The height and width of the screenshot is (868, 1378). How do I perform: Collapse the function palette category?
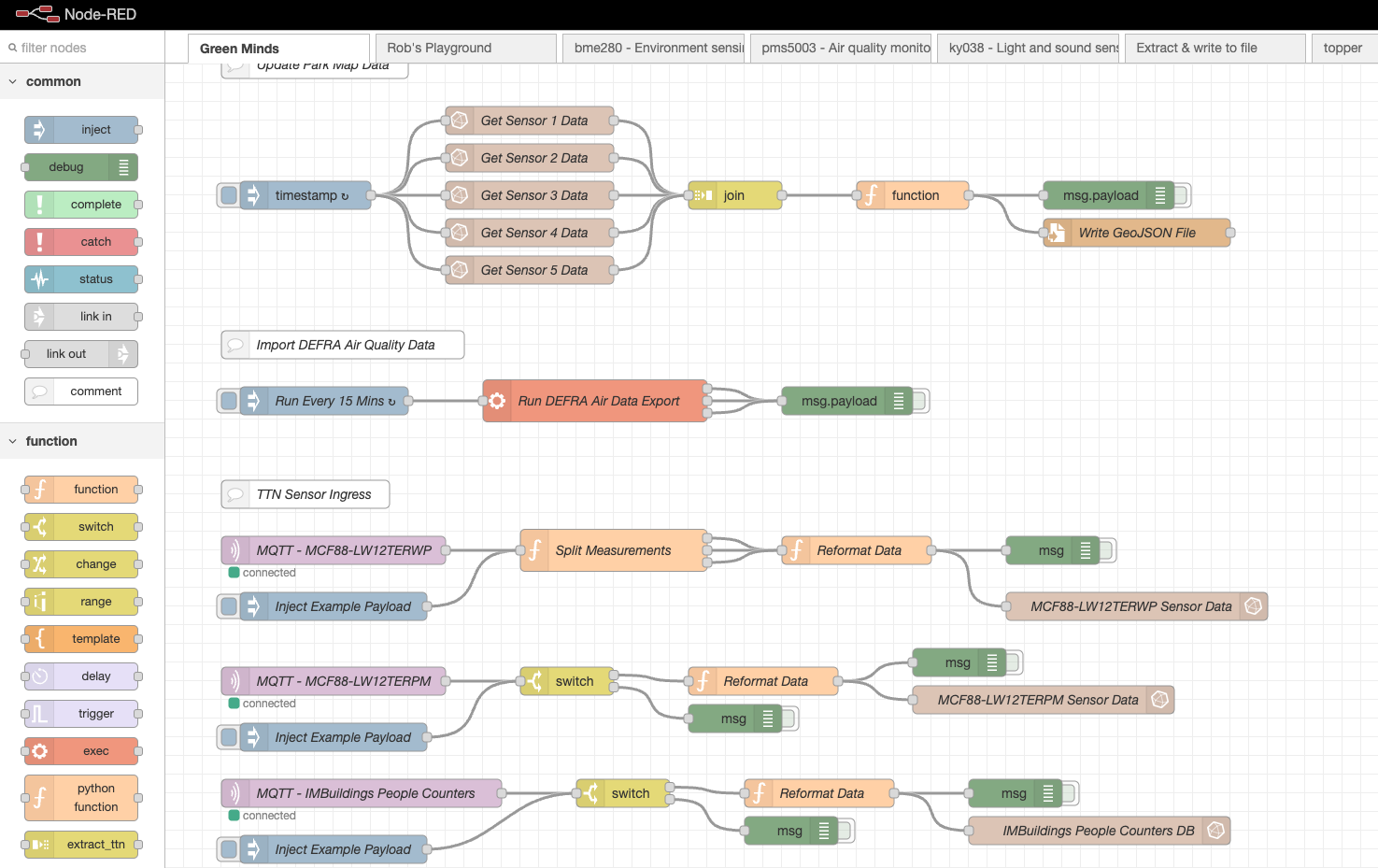[x=13, y=441]
